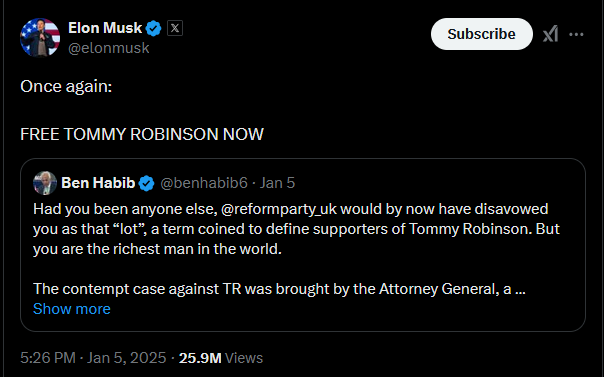Expand quoted post with Show more
604x377 pixels.
click(x=72, y=309)
